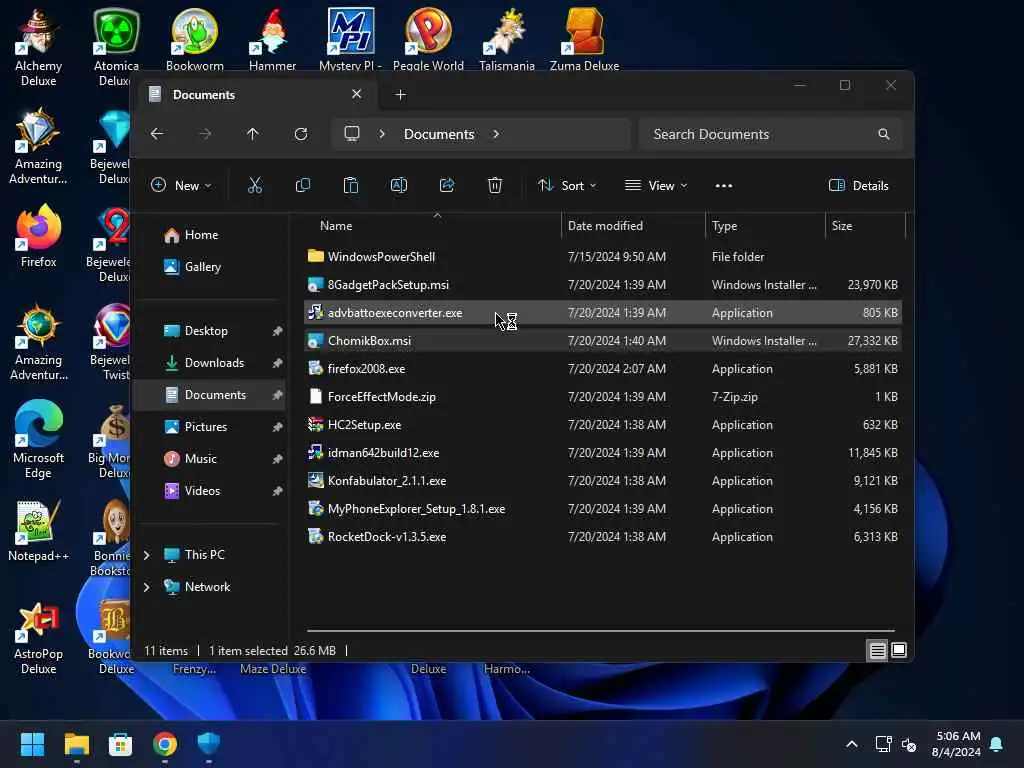Open Windows Start menu
This screenshot has width=1024, height=768.
click(32, 744)
